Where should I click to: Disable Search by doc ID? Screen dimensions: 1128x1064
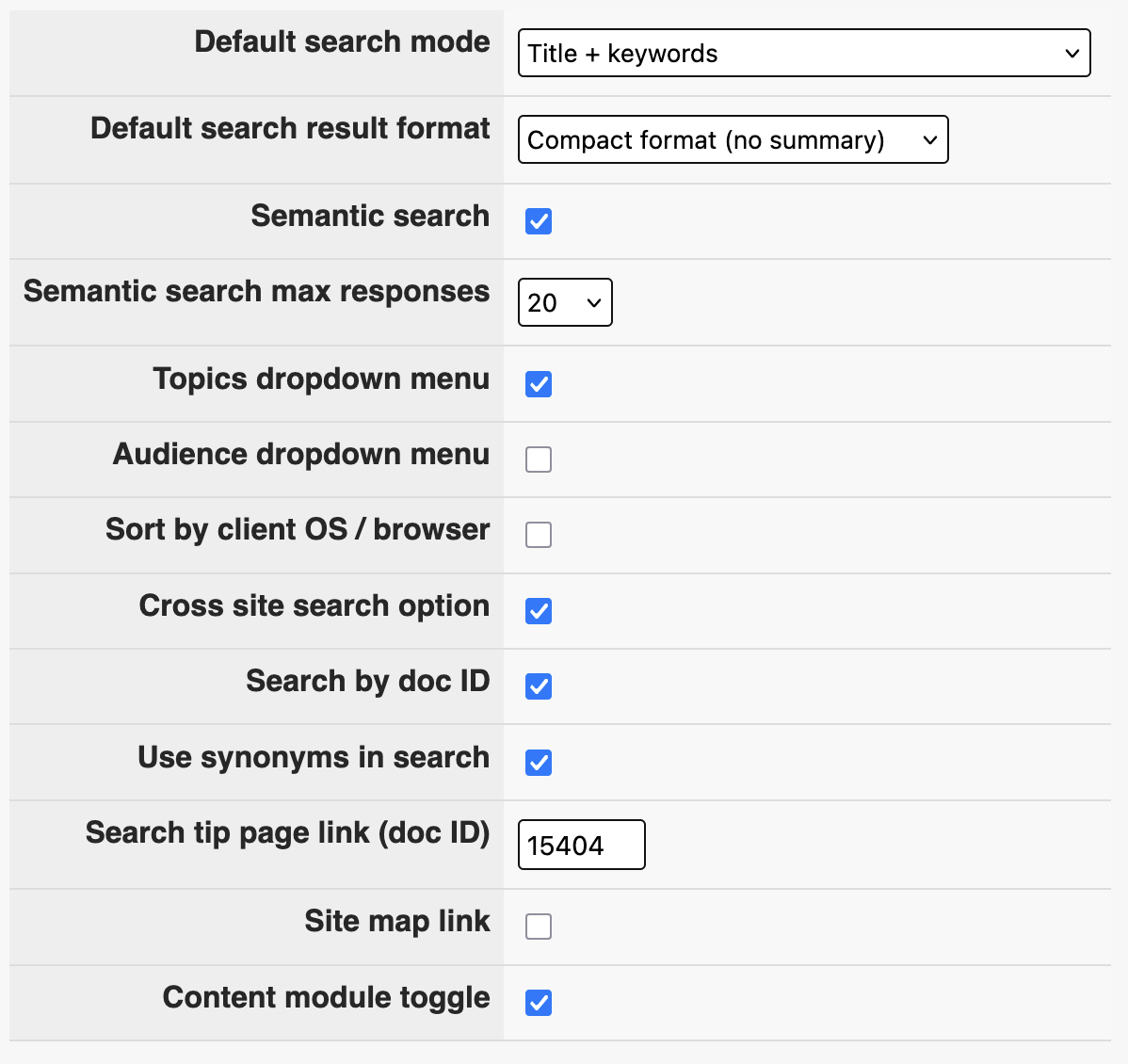pyautogui.click(x=538, y=687)
